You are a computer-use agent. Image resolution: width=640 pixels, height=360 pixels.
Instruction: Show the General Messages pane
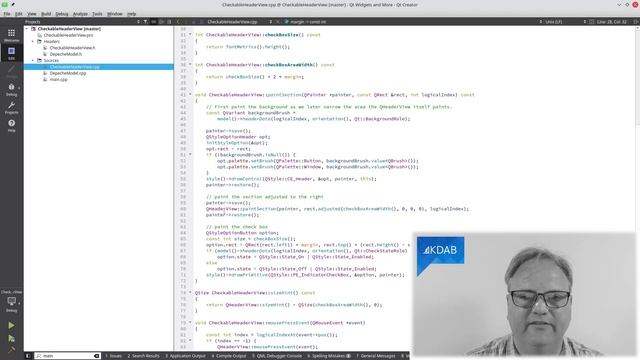pyautogui.click(x=376, y=356)
